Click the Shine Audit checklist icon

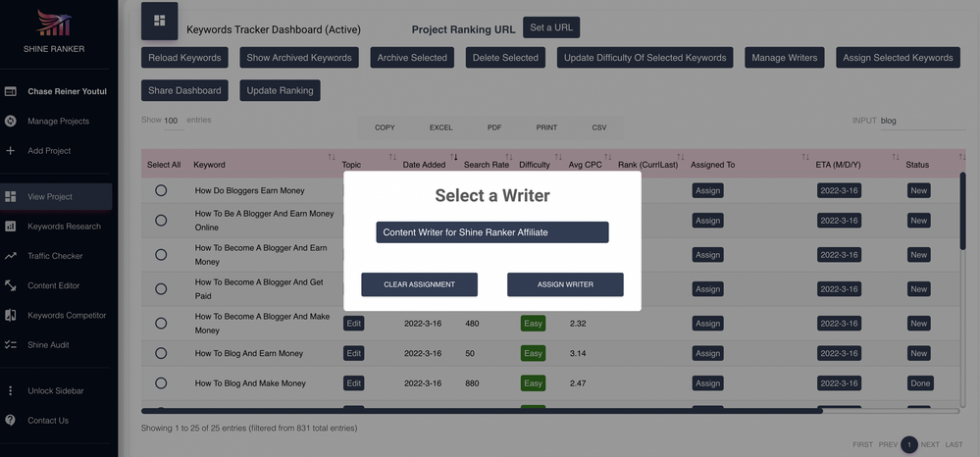coord(11,345)
